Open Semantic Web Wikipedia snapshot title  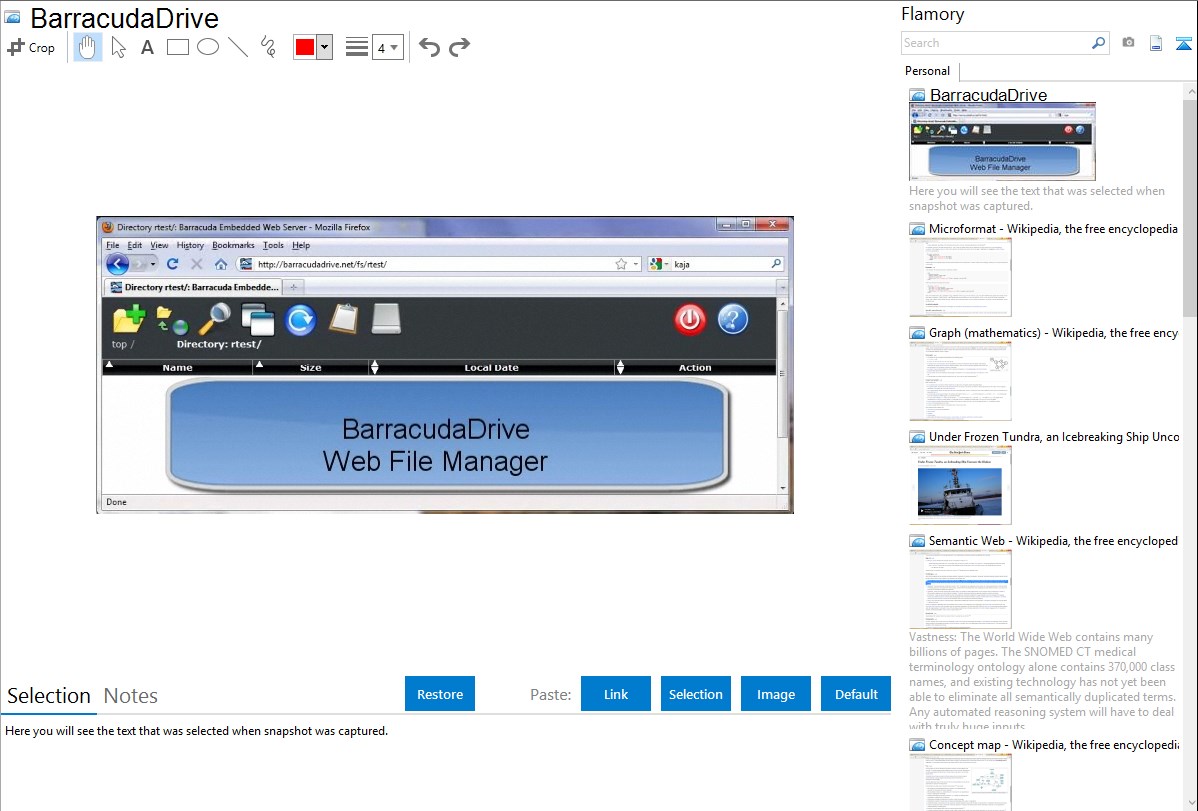(1053, 540)
